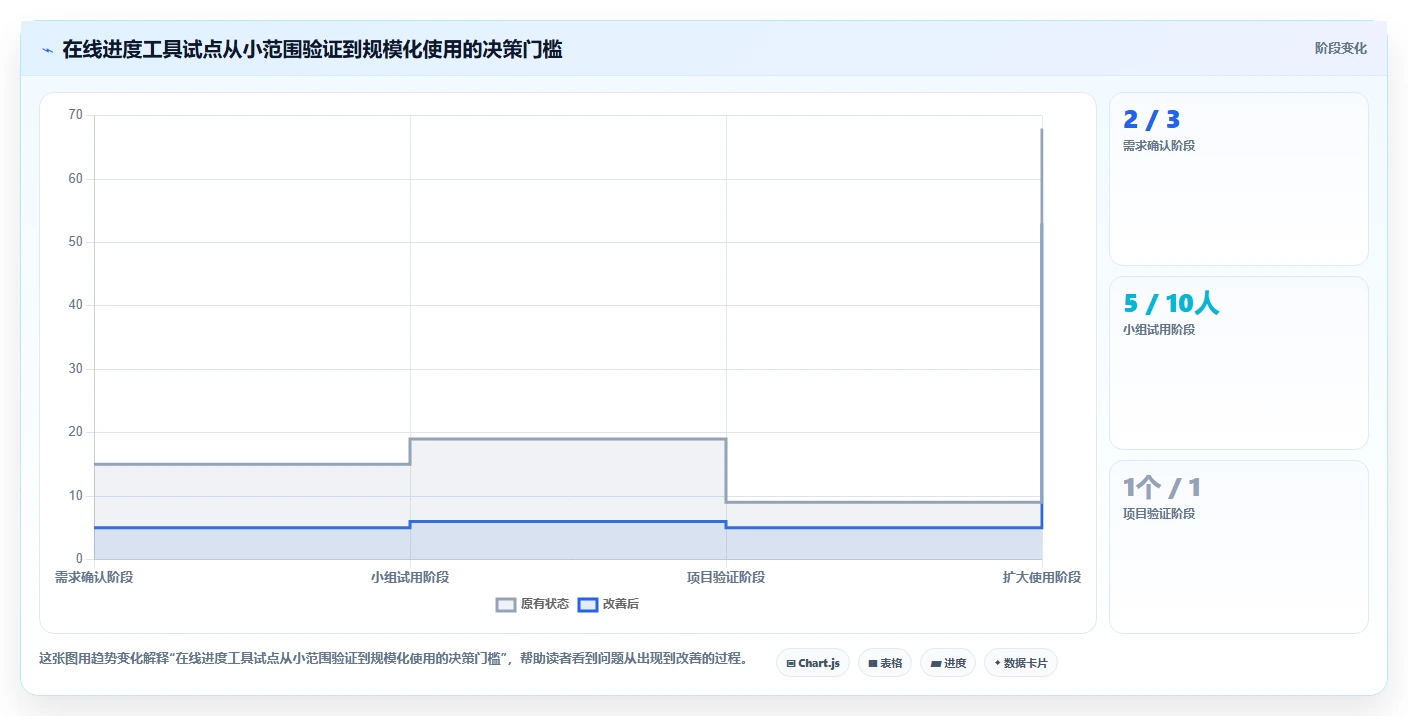Click the 扩大使用阶段 x-axis label
Screen dimensions: 1408x716
pyautogui.click(x=1042, y=577)
